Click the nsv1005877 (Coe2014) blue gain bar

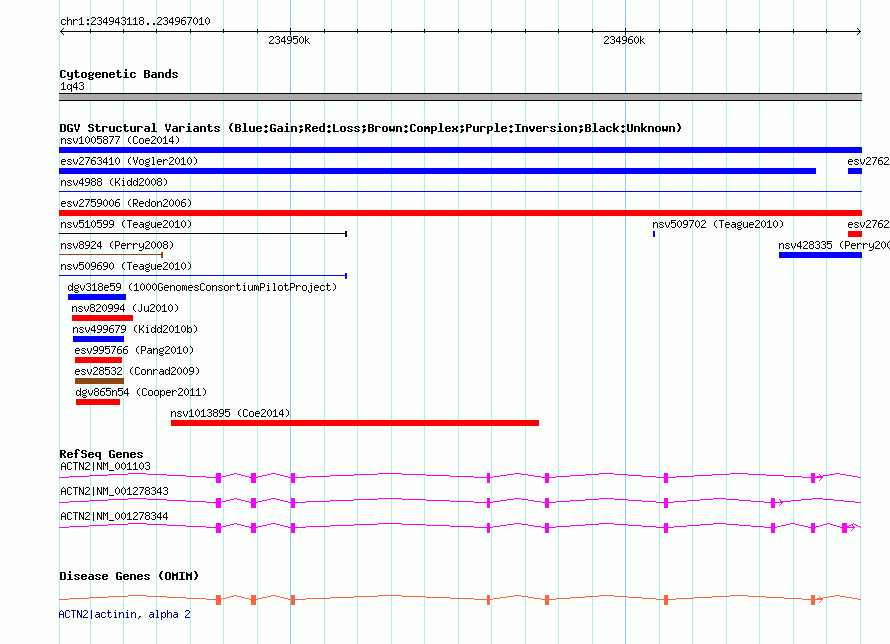click(x=460, y=150)
